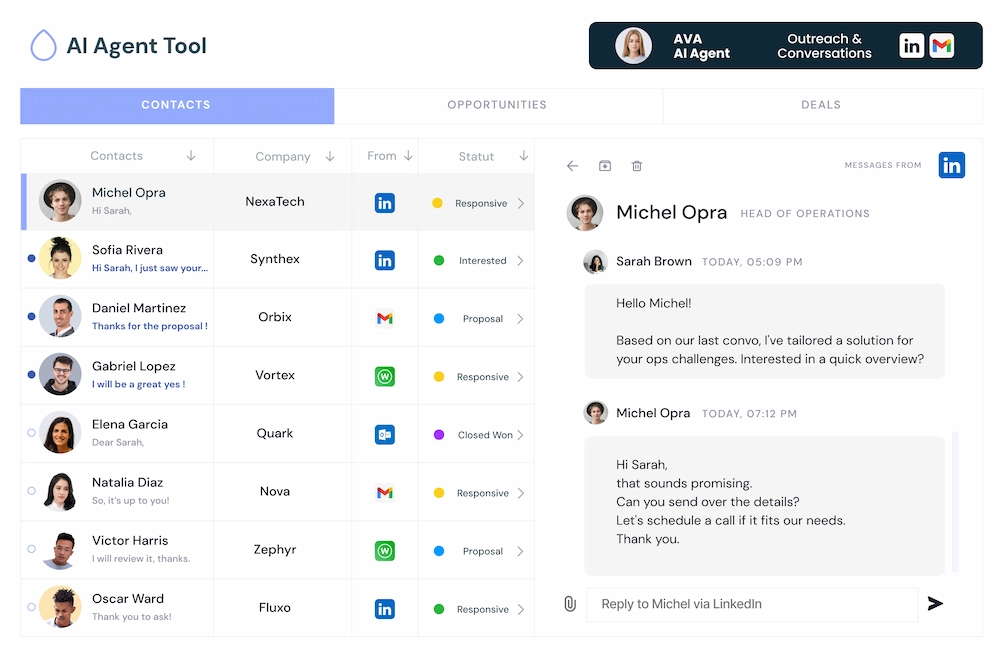The height and width of the screenshot is (670, 1000).
Task: Click the LinkedIn source icon in the Fluxo row
Action: [385, 609]
